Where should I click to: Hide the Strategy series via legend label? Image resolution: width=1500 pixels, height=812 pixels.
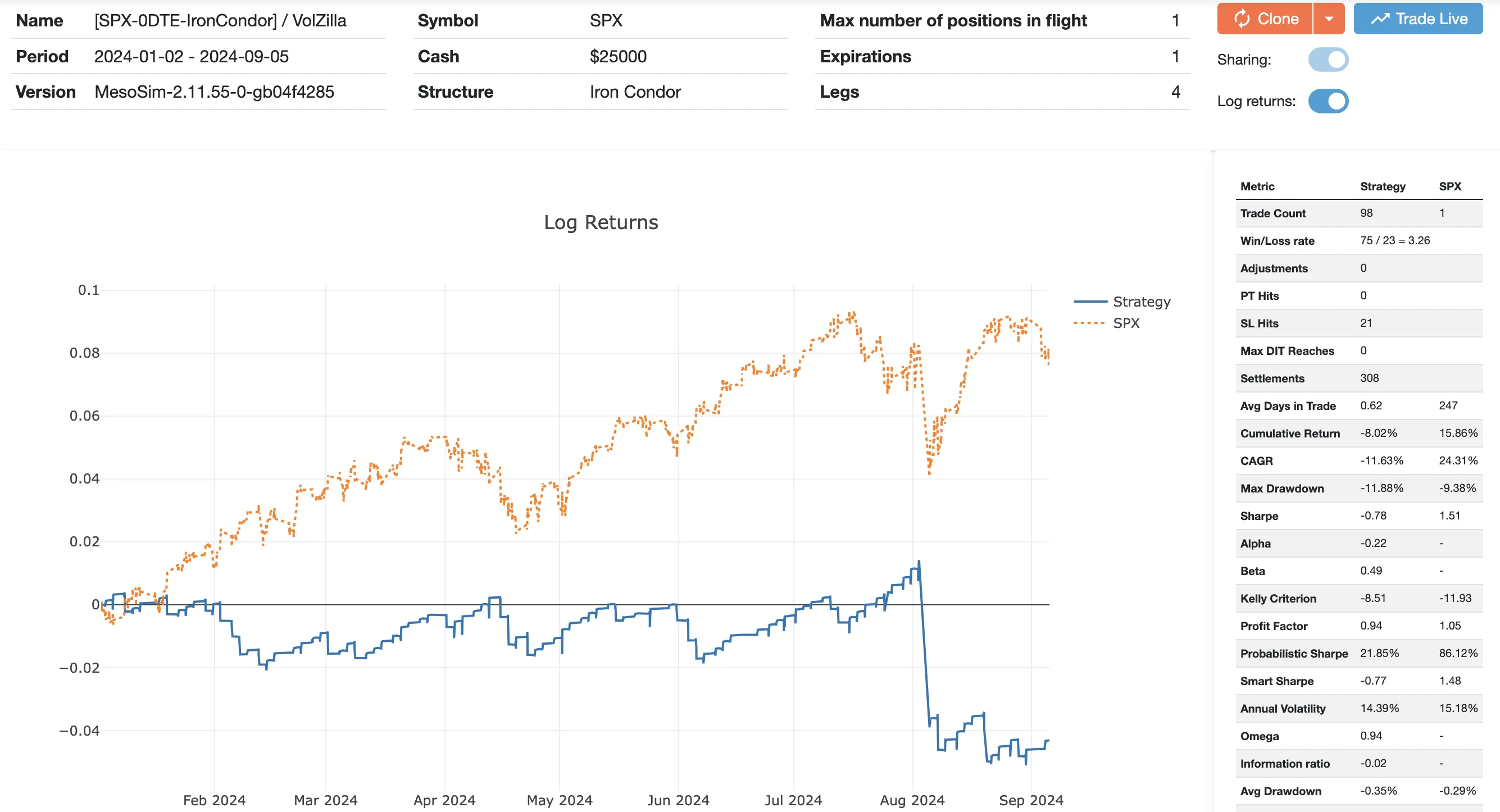click(1140, 302)
